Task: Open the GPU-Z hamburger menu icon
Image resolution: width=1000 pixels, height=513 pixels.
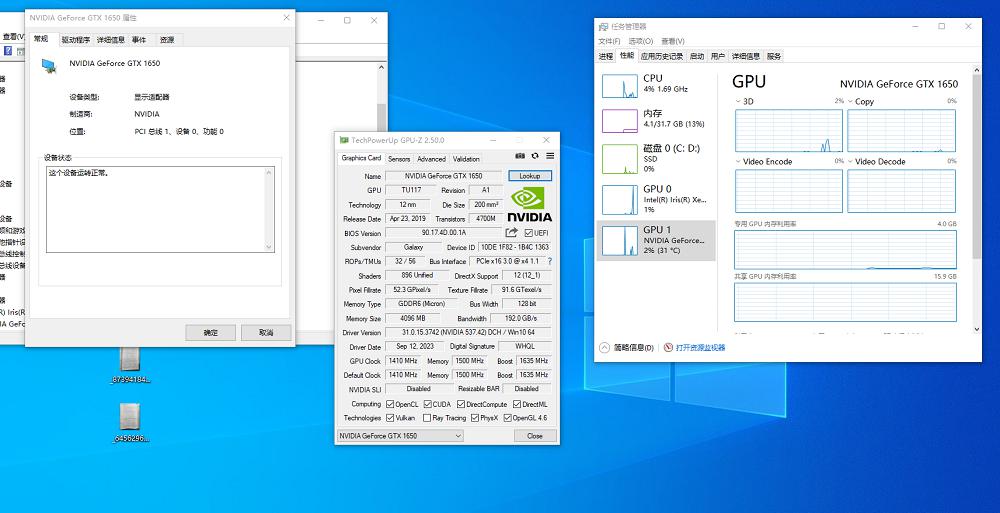Action: (x=550, y=156)
